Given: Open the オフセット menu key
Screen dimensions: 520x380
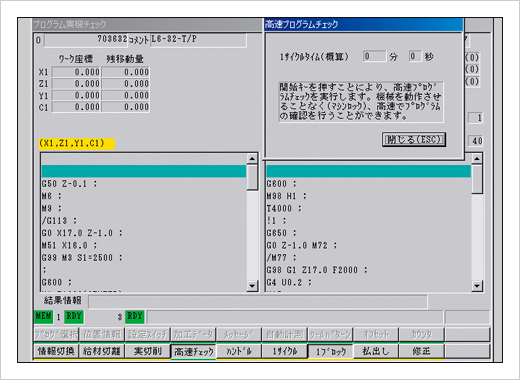Looking at the screenshot, I should 376,334.
